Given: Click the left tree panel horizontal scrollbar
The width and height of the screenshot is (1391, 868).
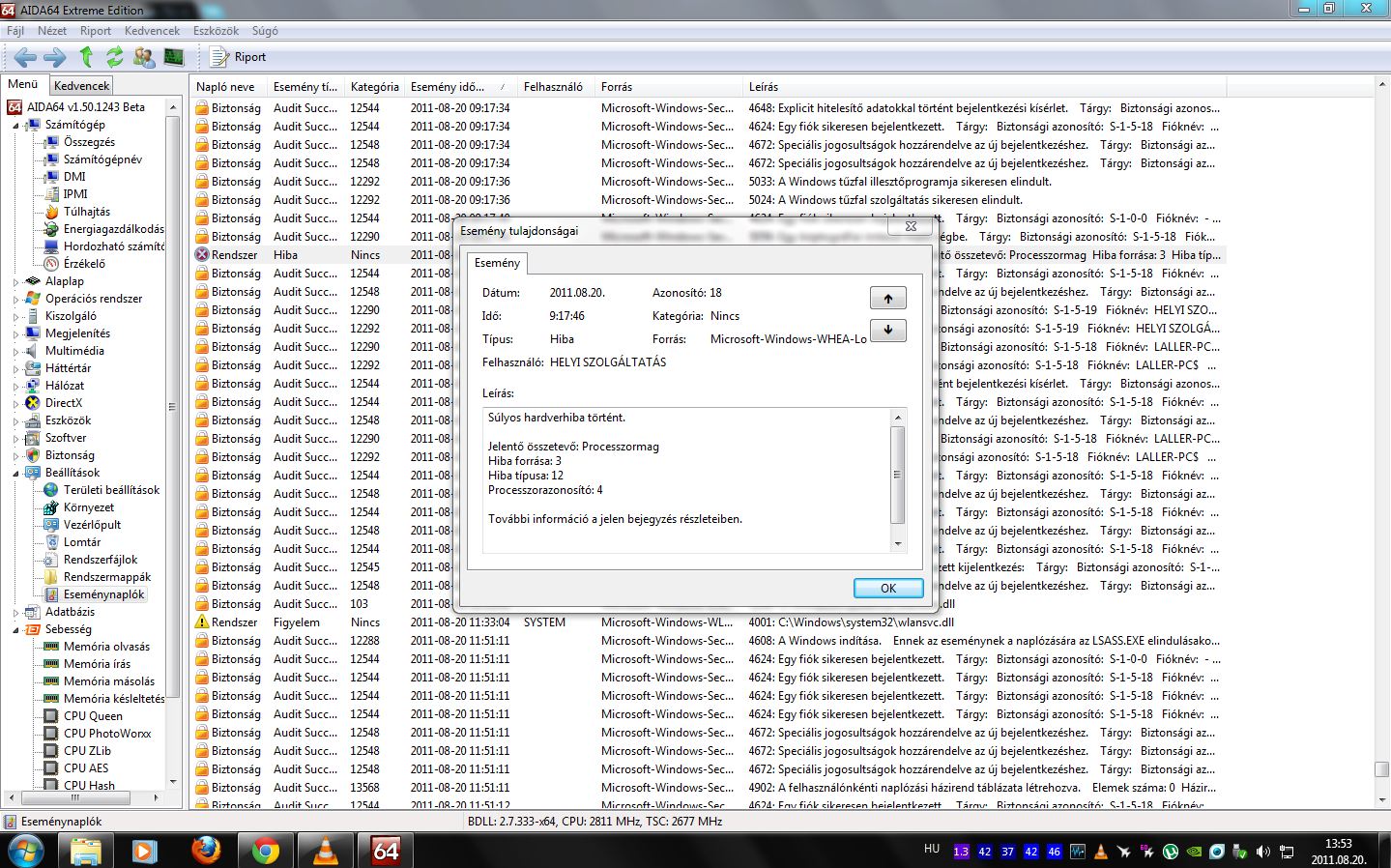Looking at the screenshot, I should pos(83,797).
